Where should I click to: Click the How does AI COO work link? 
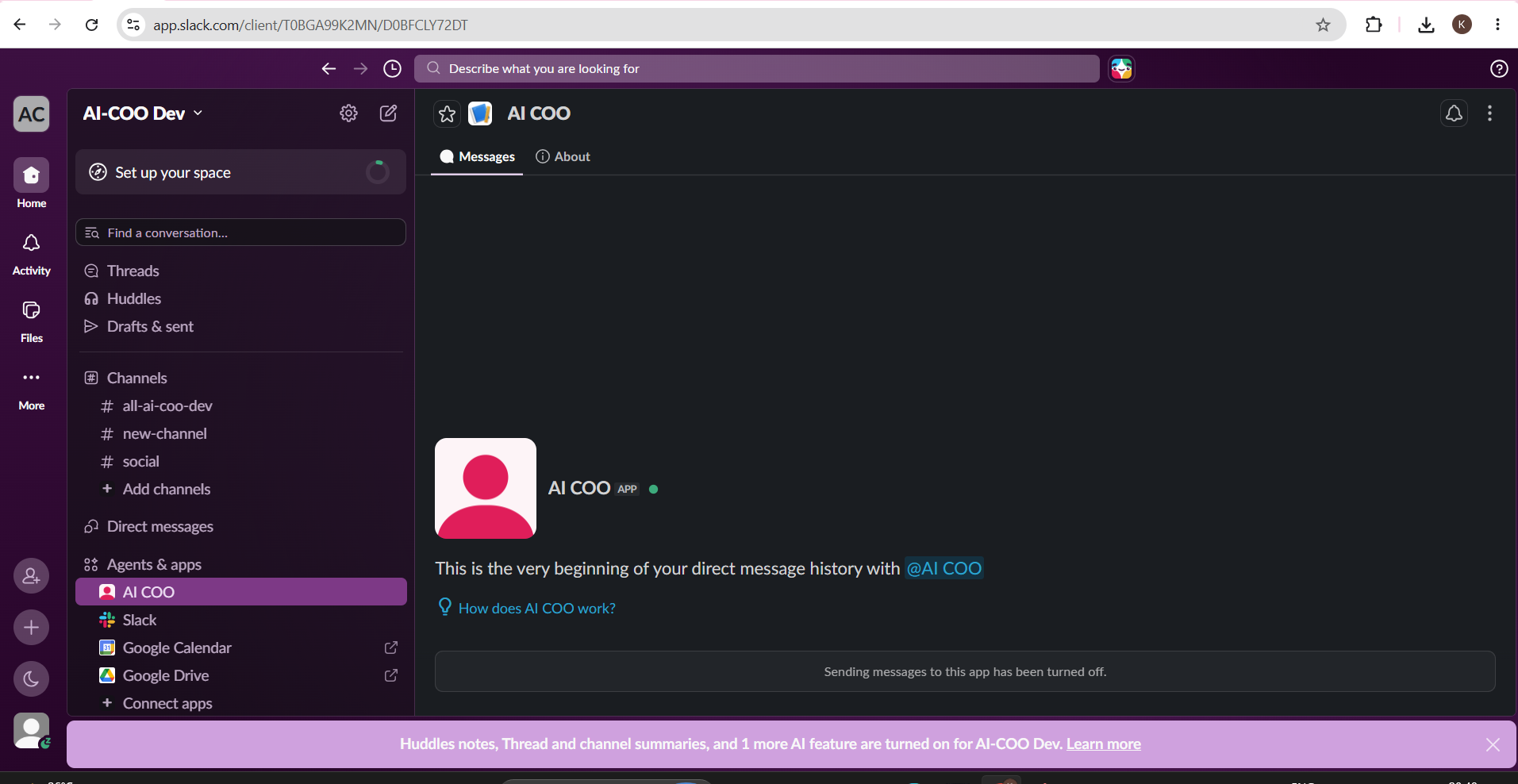pyautogui.click(x=536, y=609)
